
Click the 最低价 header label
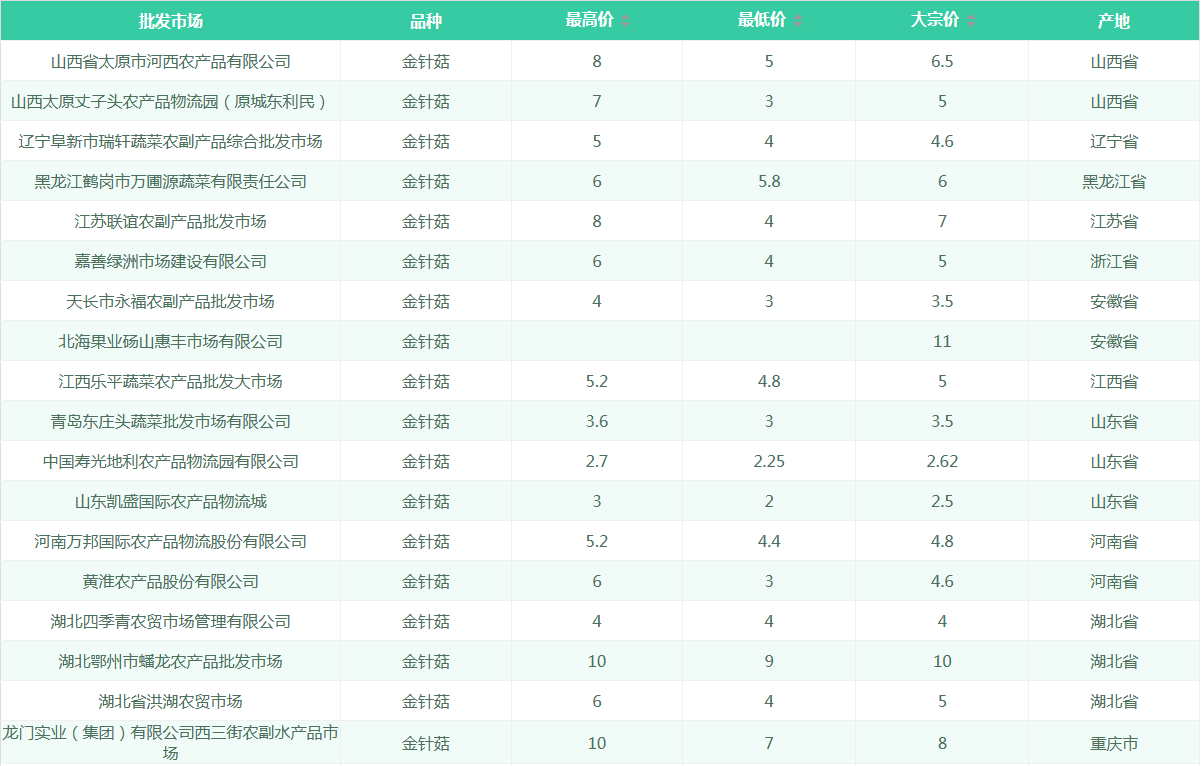click(x=762, y=21)
